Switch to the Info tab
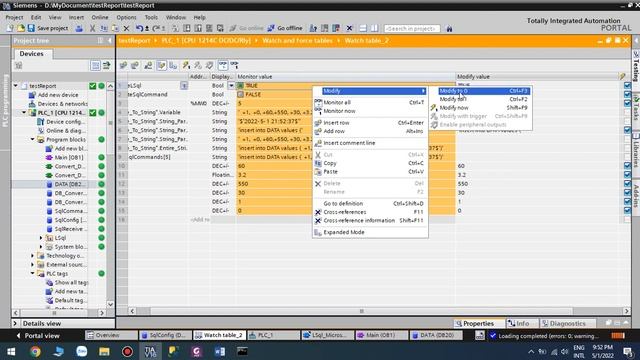 pyautogui.click(x=522, y=323)
